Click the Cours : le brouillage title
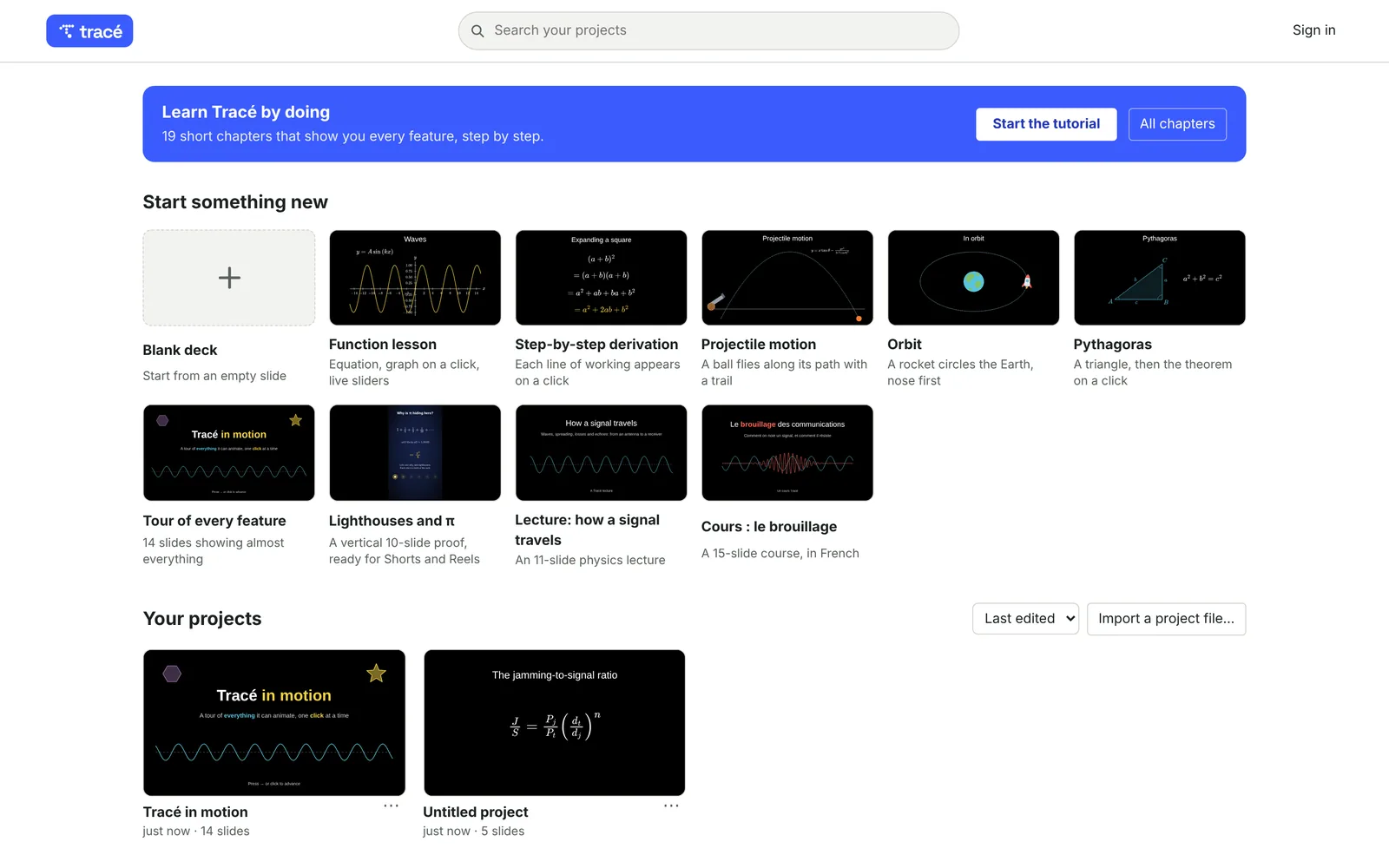Screen dimensions: 1389x868 769,527
